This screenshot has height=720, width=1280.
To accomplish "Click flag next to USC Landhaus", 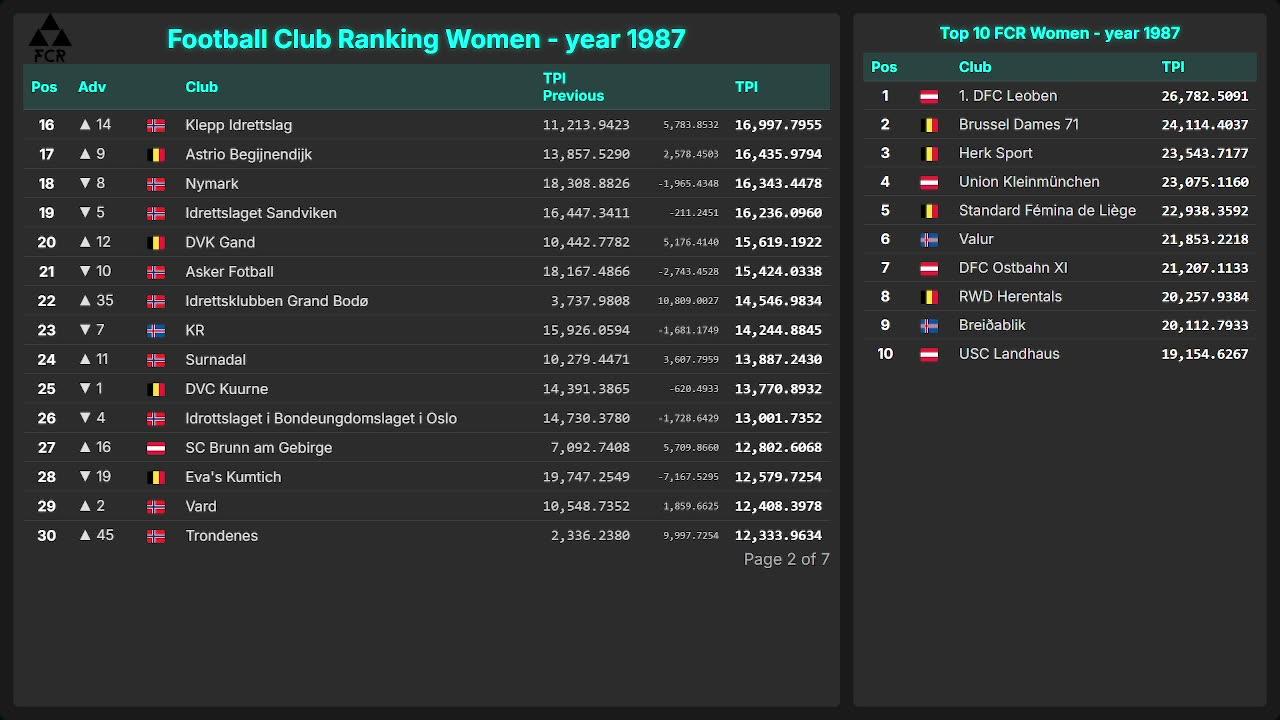I will 929,355.
